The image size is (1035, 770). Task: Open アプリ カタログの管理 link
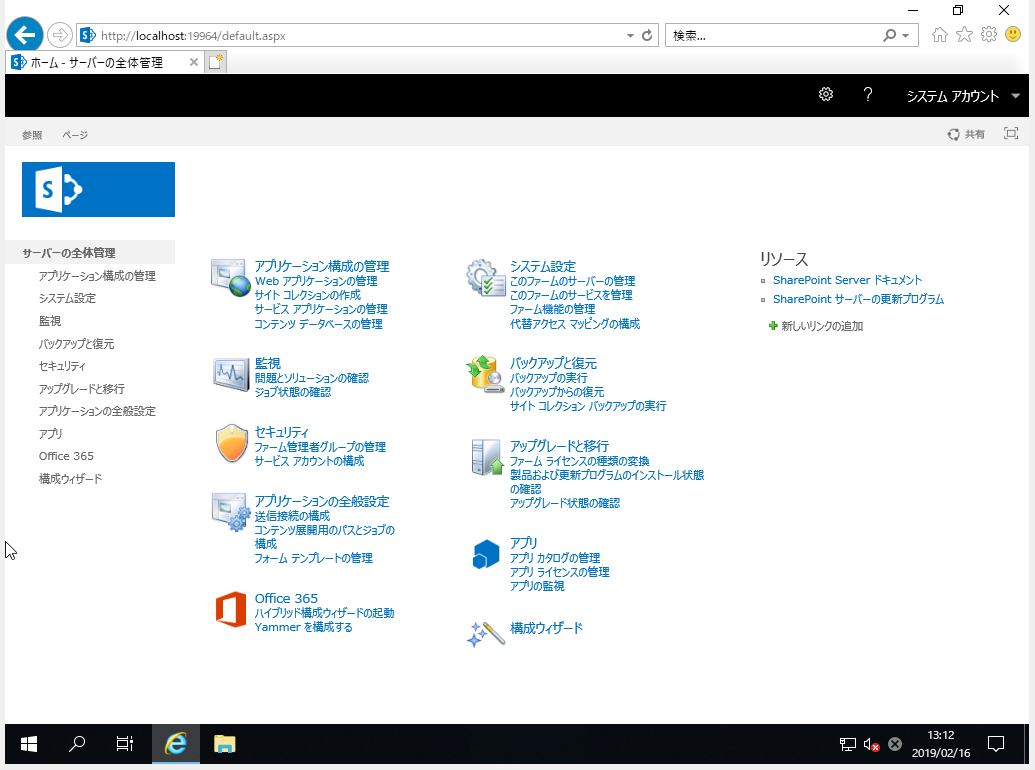coord(555,558)
